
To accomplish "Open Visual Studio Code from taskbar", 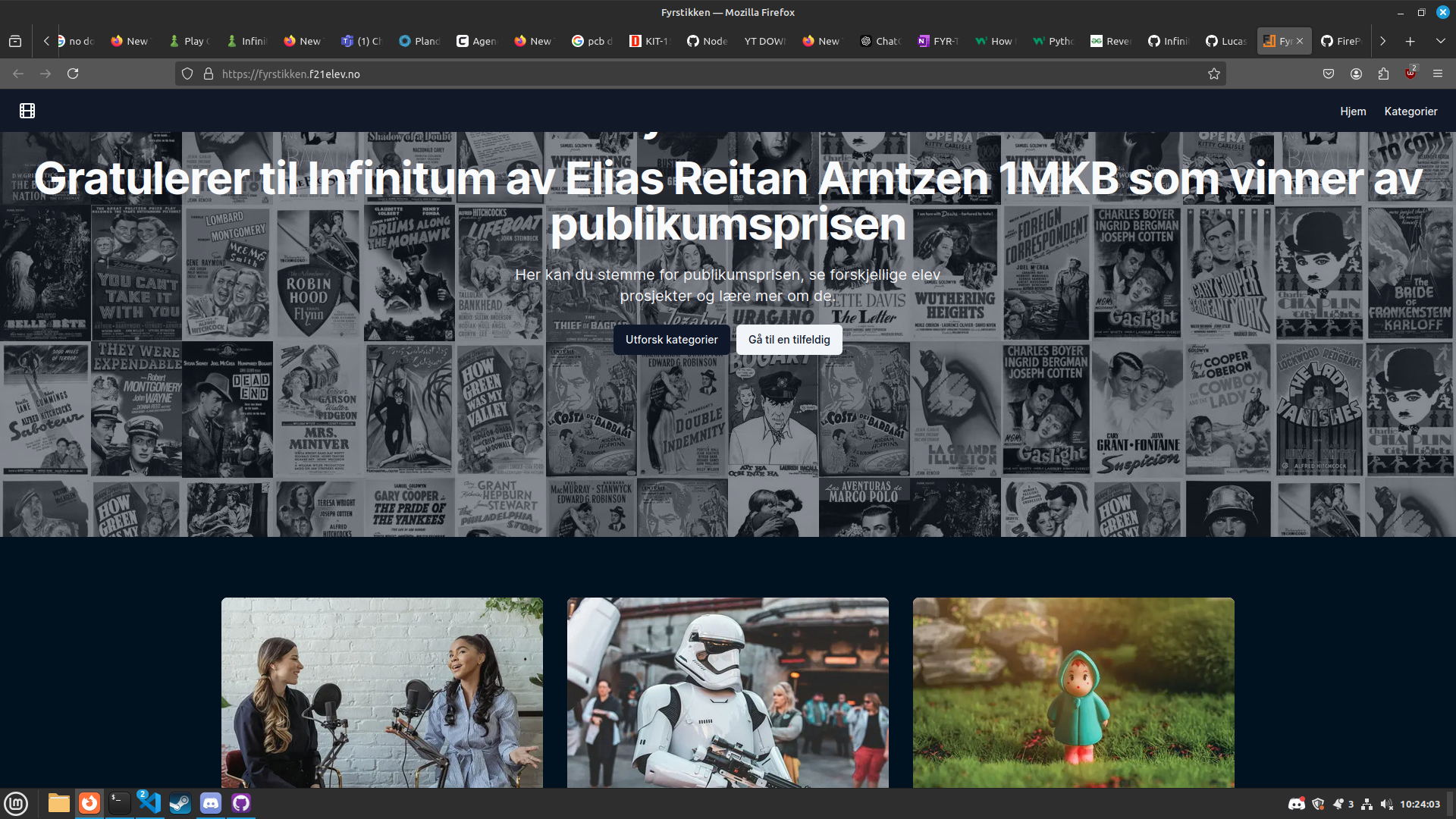I will (x=150, y=803).
